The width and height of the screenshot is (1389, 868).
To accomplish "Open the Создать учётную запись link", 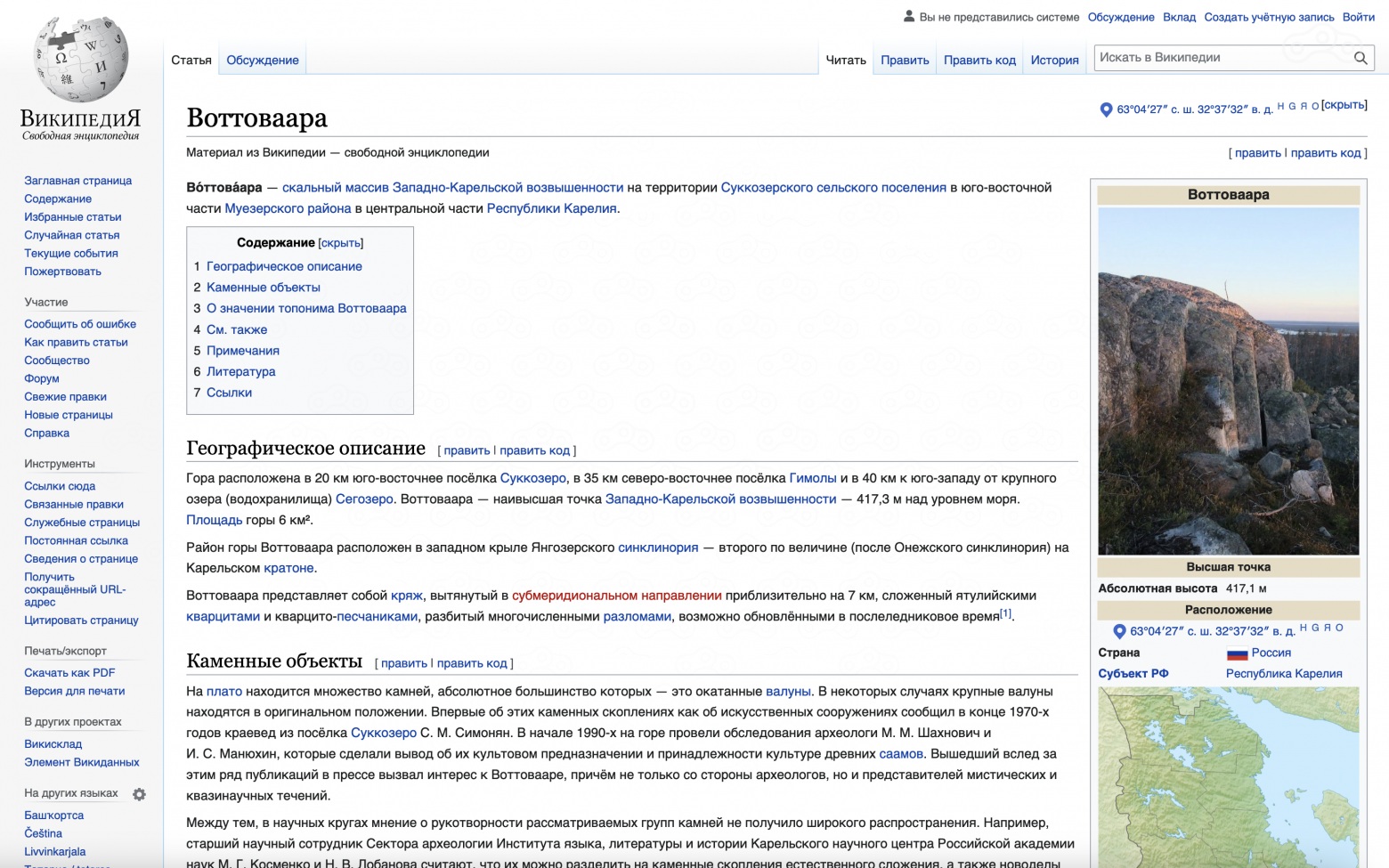I will click(x=1268, y=16).
